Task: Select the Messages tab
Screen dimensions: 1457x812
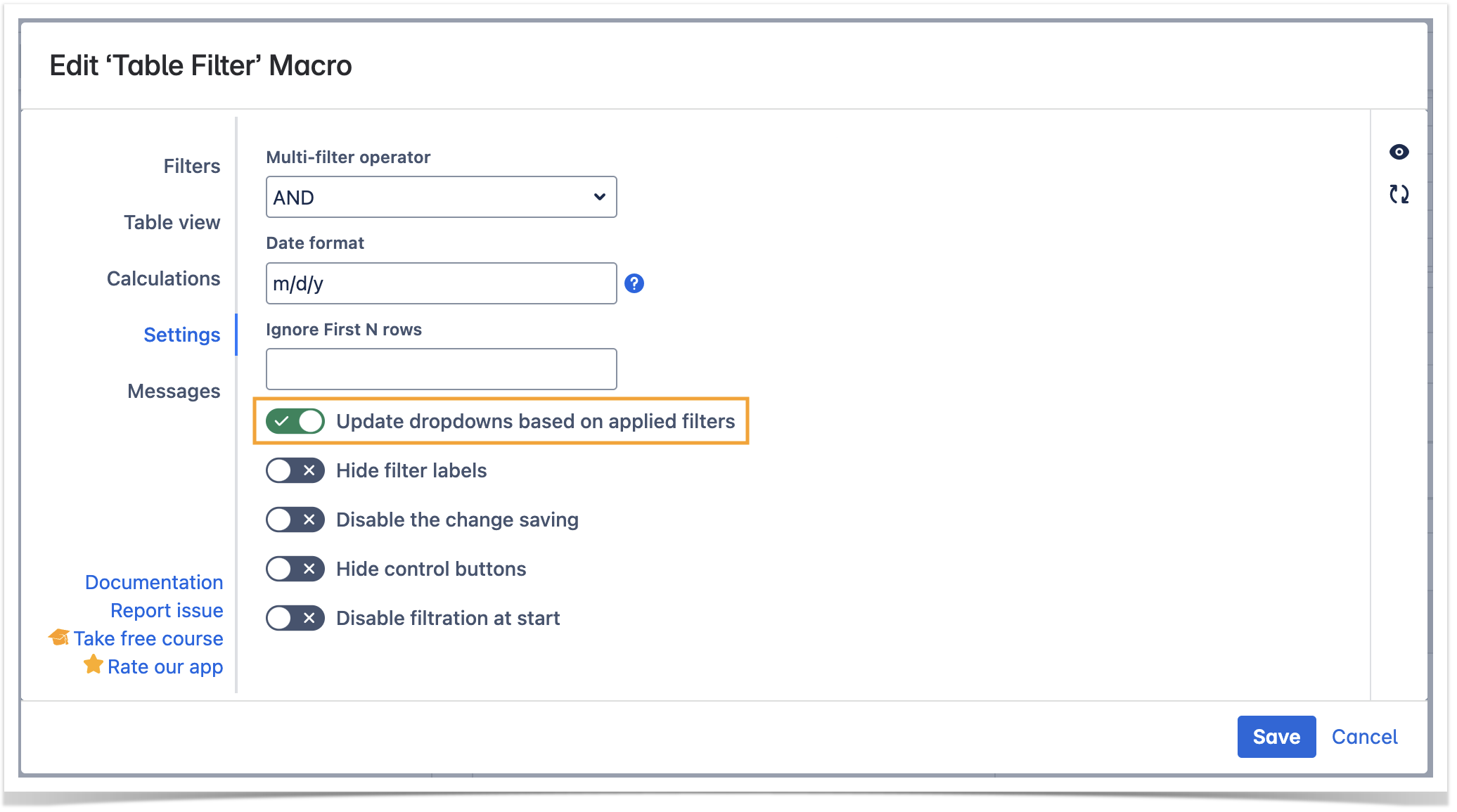Action: pos(174,391)
